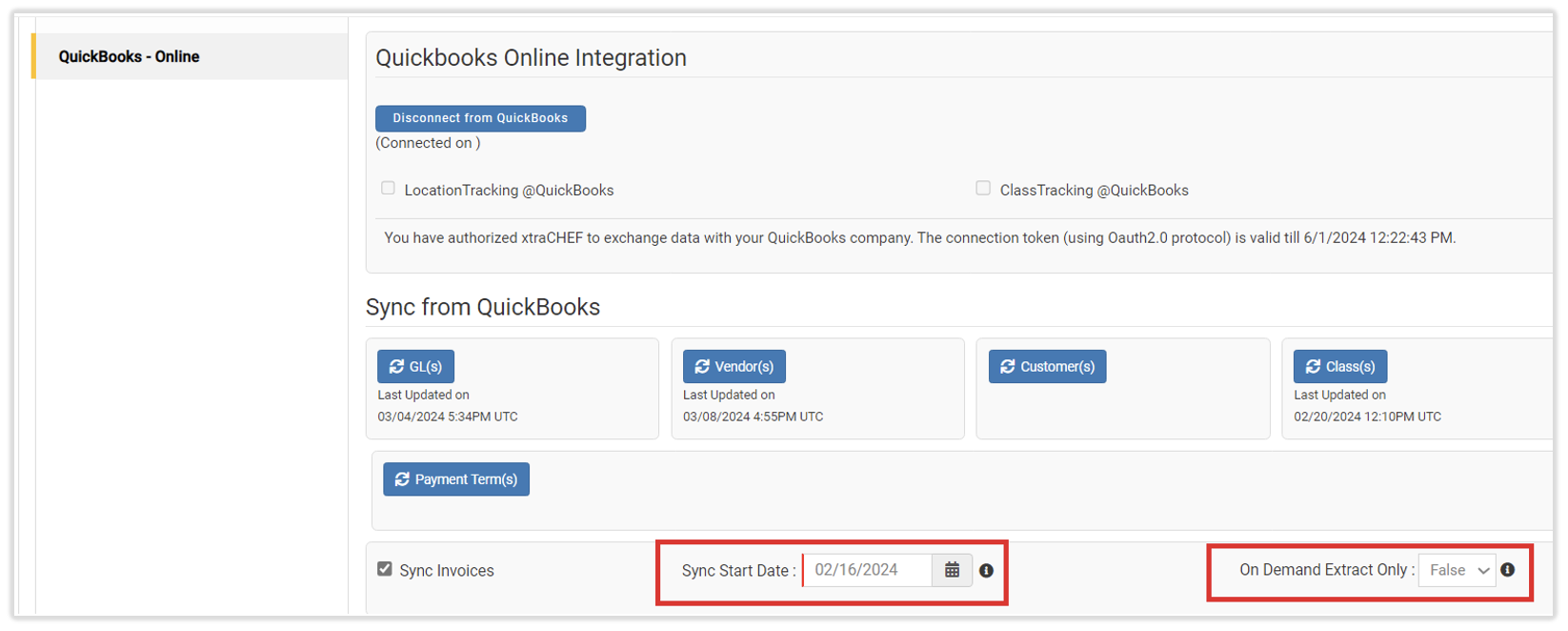
Task: Focus the Sync Start Date input field
Action: 867,570
